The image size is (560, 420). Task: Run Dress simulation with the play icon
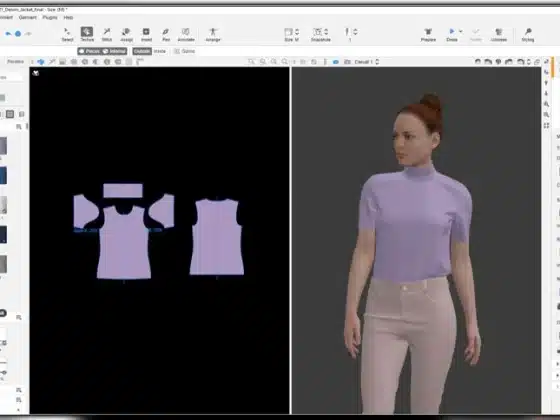pyautogui.click(x=451, y=31)
